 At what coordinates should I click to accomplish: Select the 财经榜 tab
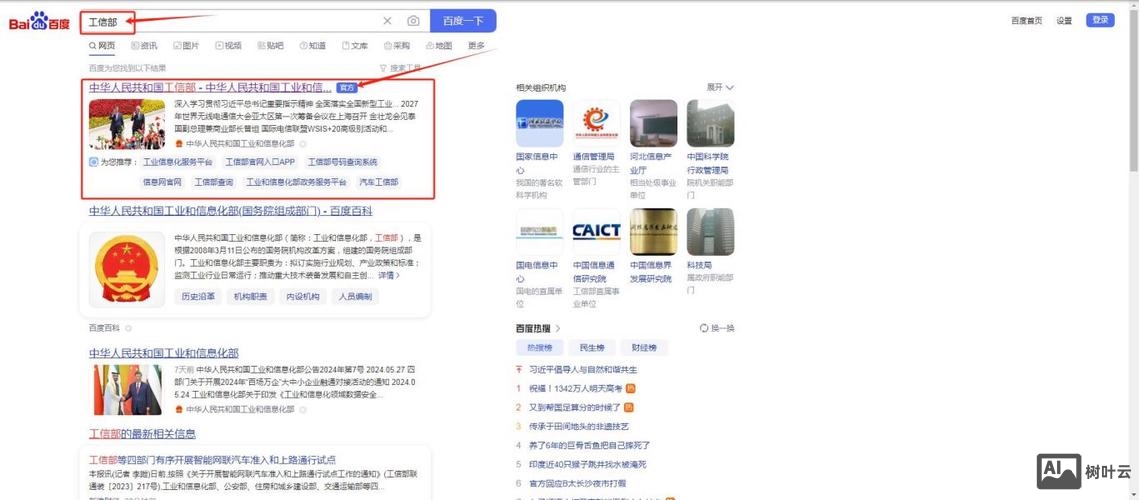[x=644, y=348]
